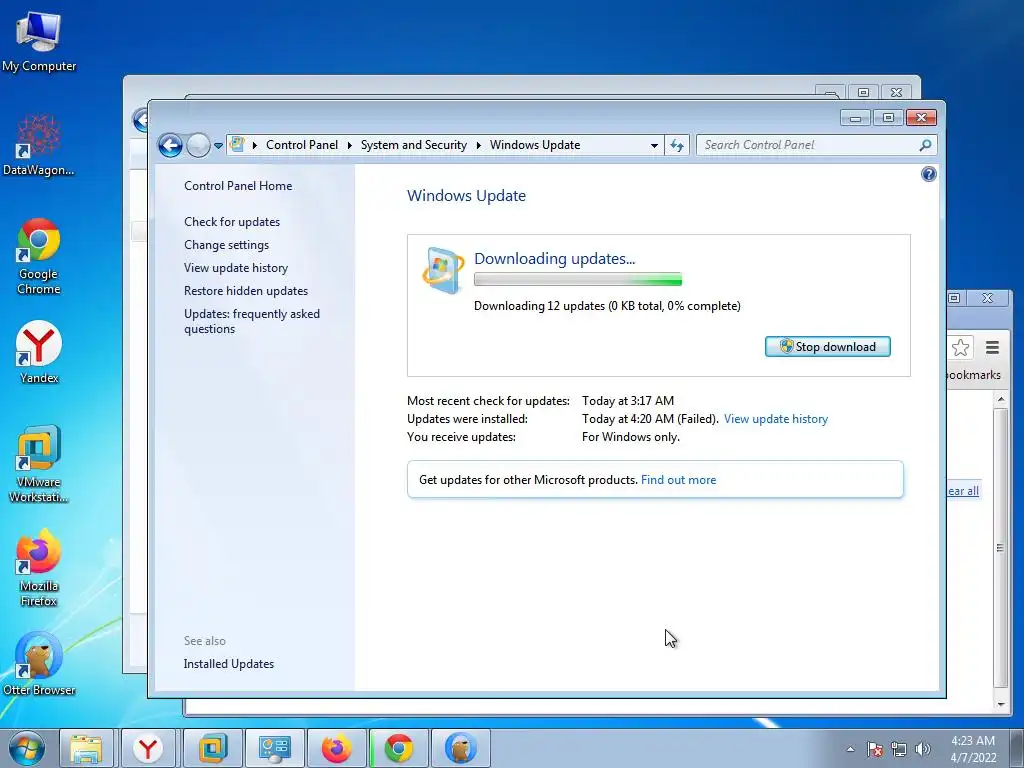Open the DataWagon desktop shortcut
1024x768 pixels.
pos(39,145)
